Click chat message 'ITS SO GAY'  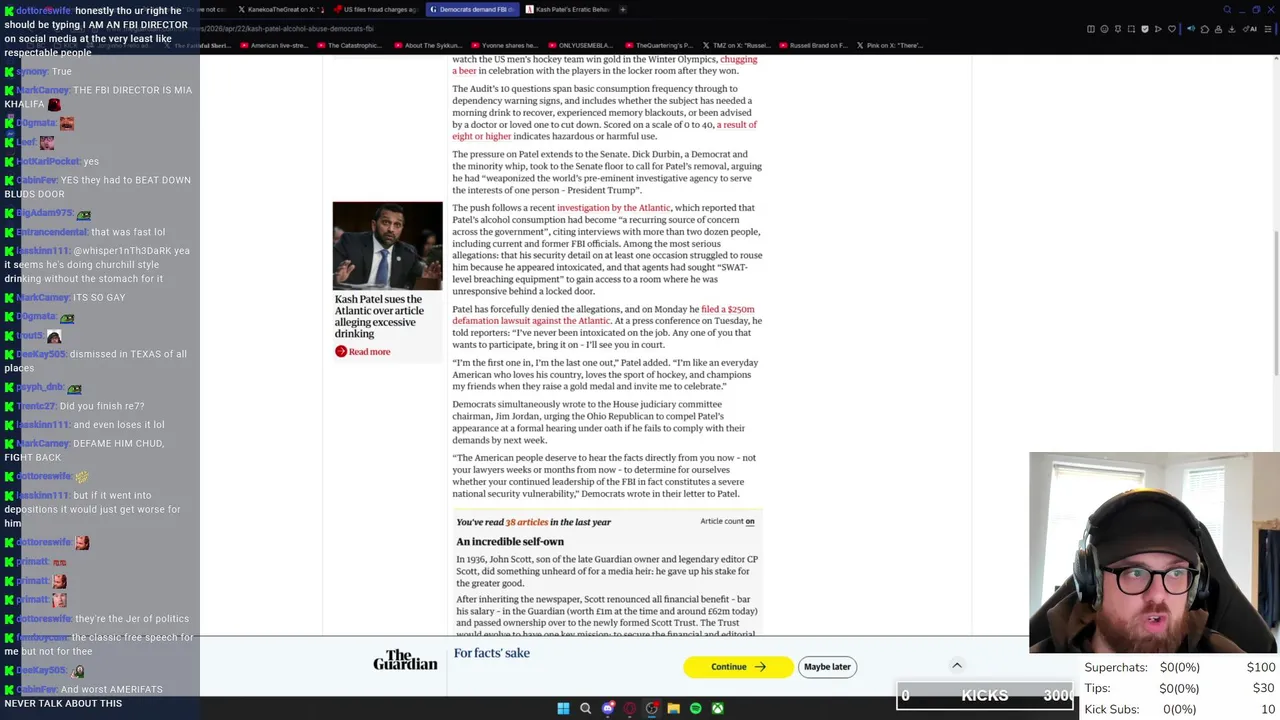(99, 297)
